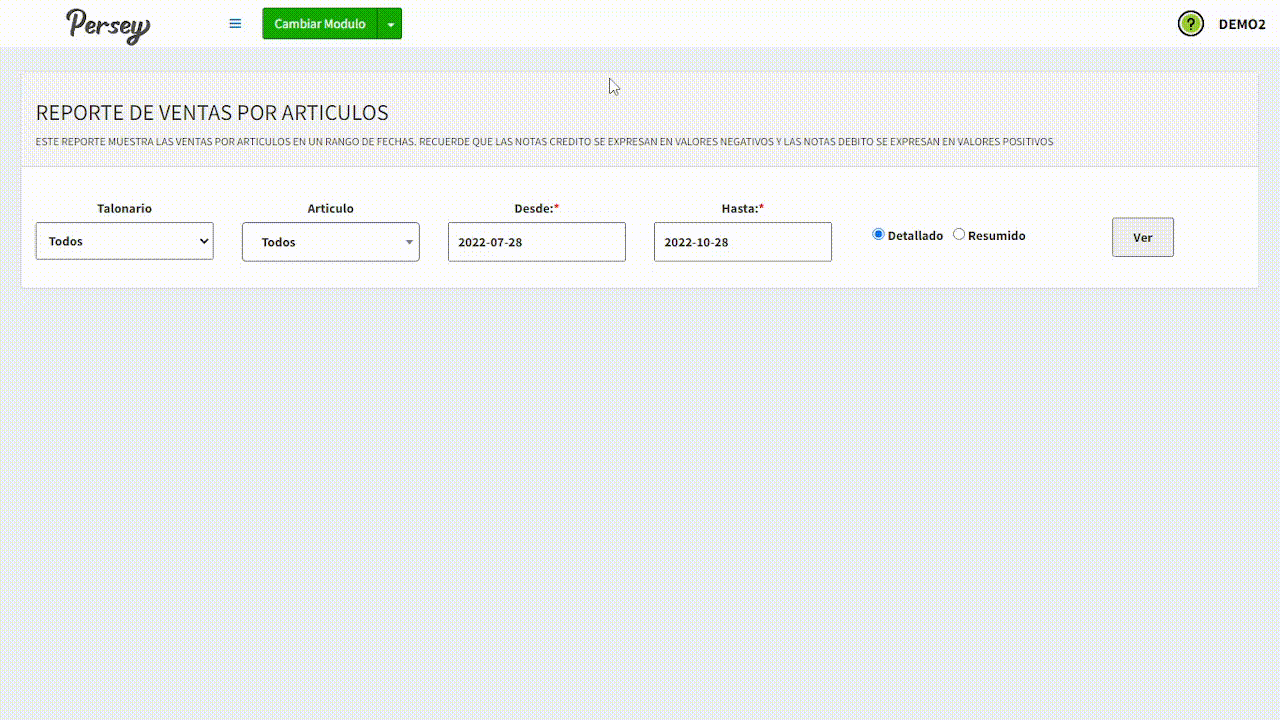Toggle the hamburger sidebar menu icon
This screenshot has width=1280, height=720.
(x=235, y=24)
